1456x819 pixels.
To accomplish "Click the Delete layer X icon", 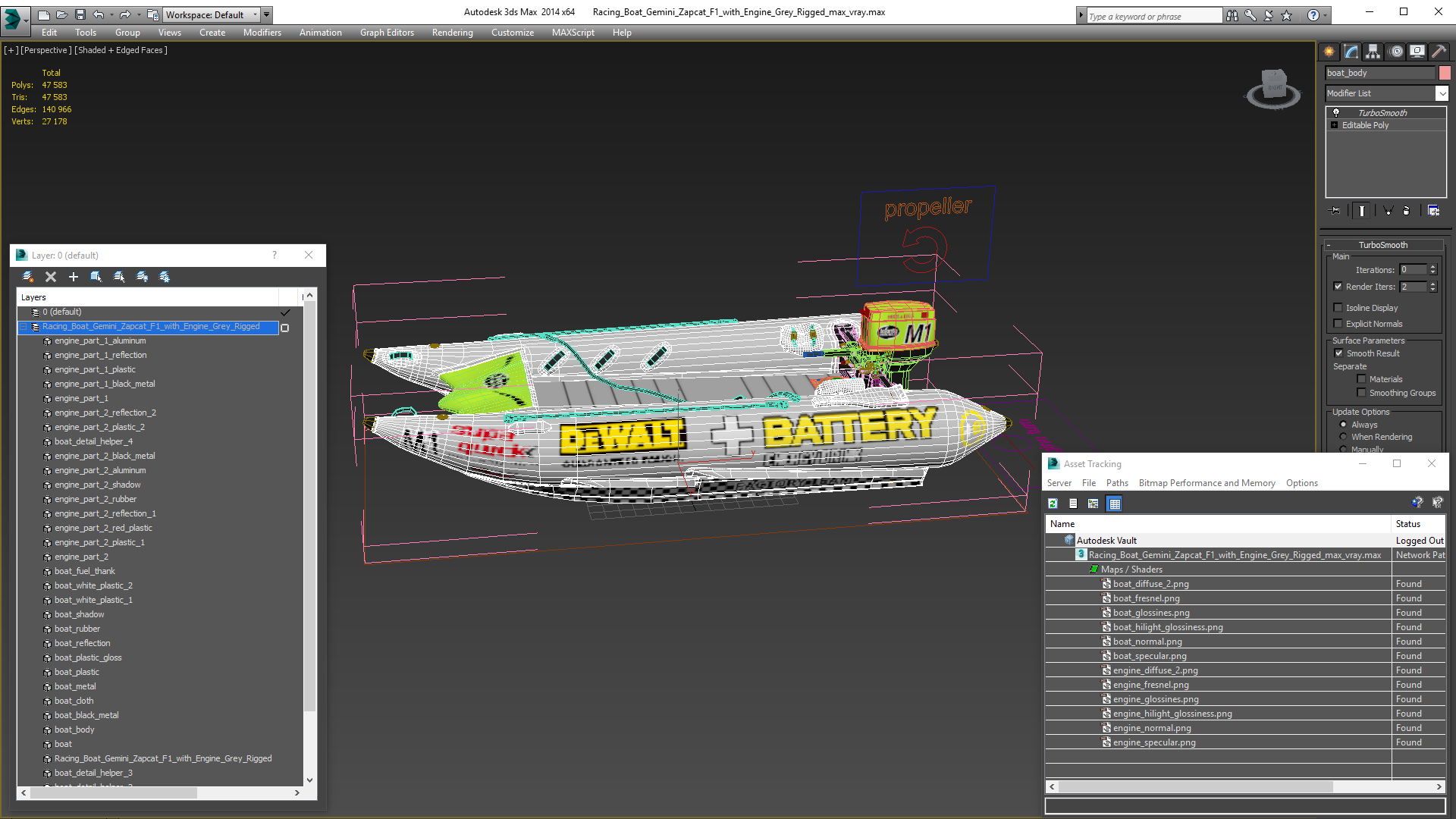I will 51,277.
